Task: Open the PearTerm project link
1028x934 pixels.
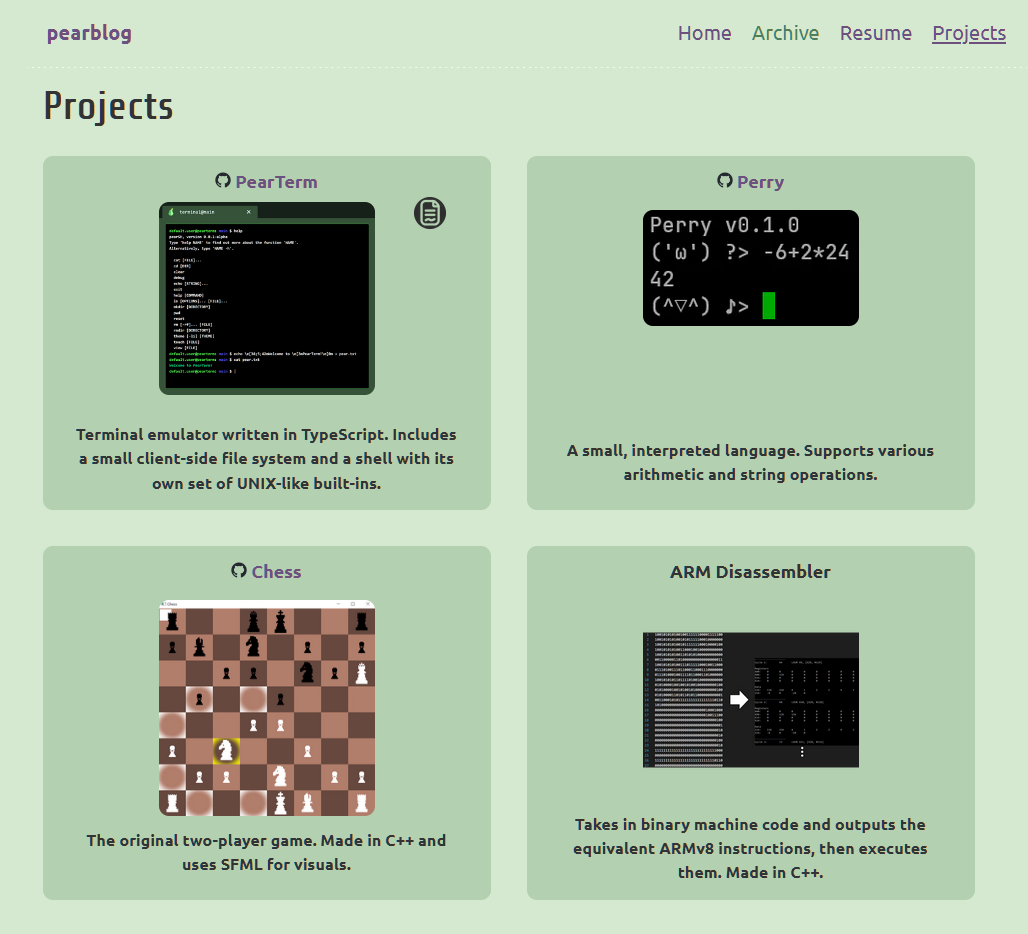Action: coord(276,182)
